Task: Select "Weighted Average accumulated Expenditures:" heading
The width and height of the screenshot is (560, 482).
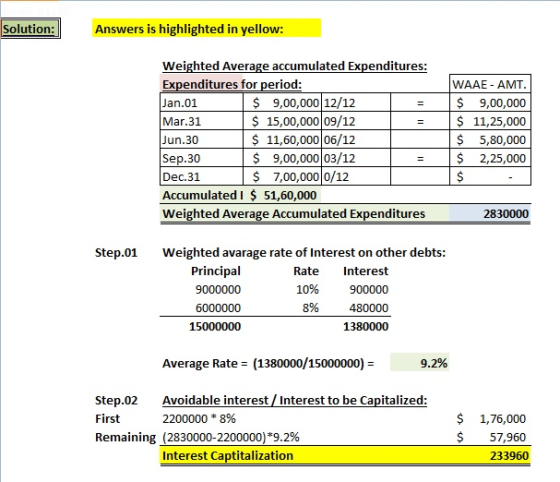Action: coord(295,66)
